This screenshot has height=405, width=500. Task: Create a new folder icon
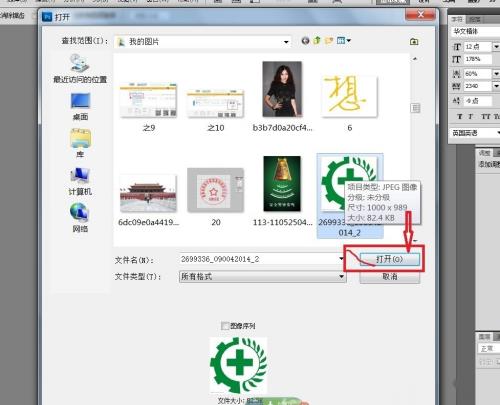pyautogui.click(x=329, y=41)
